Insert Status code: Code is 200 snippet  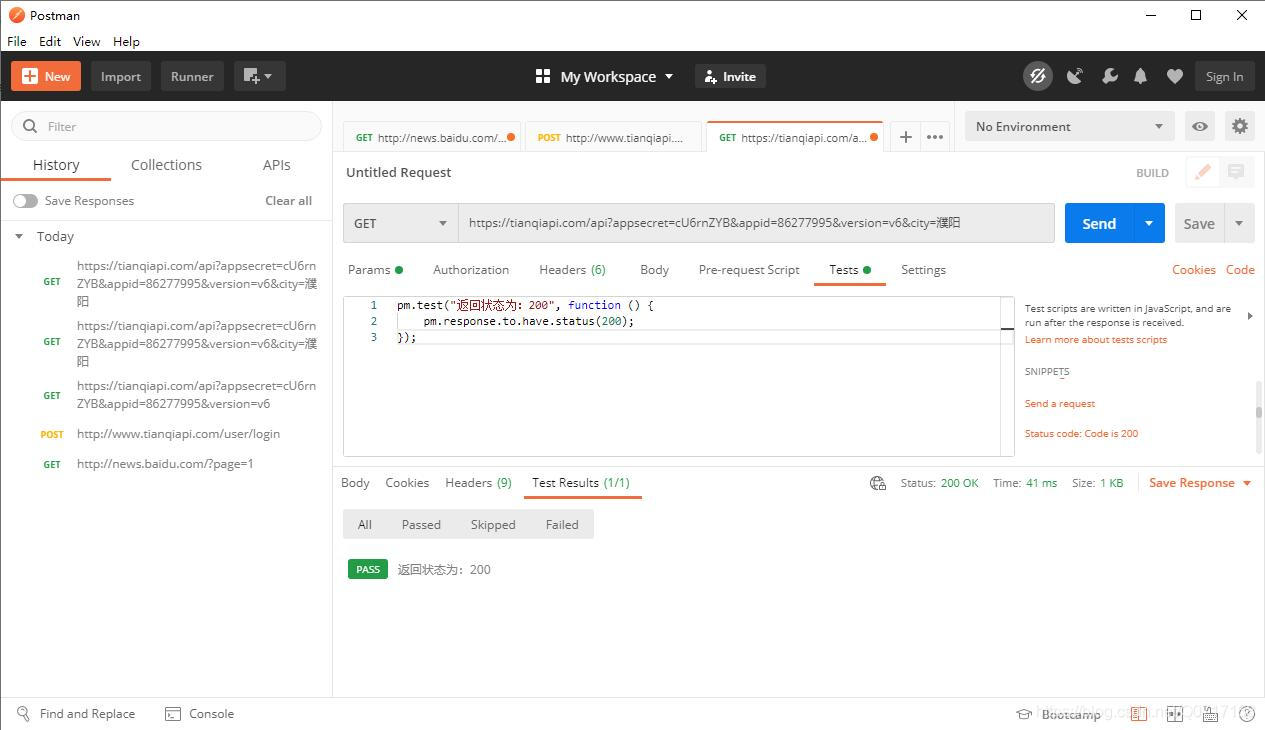point(1081,434)
